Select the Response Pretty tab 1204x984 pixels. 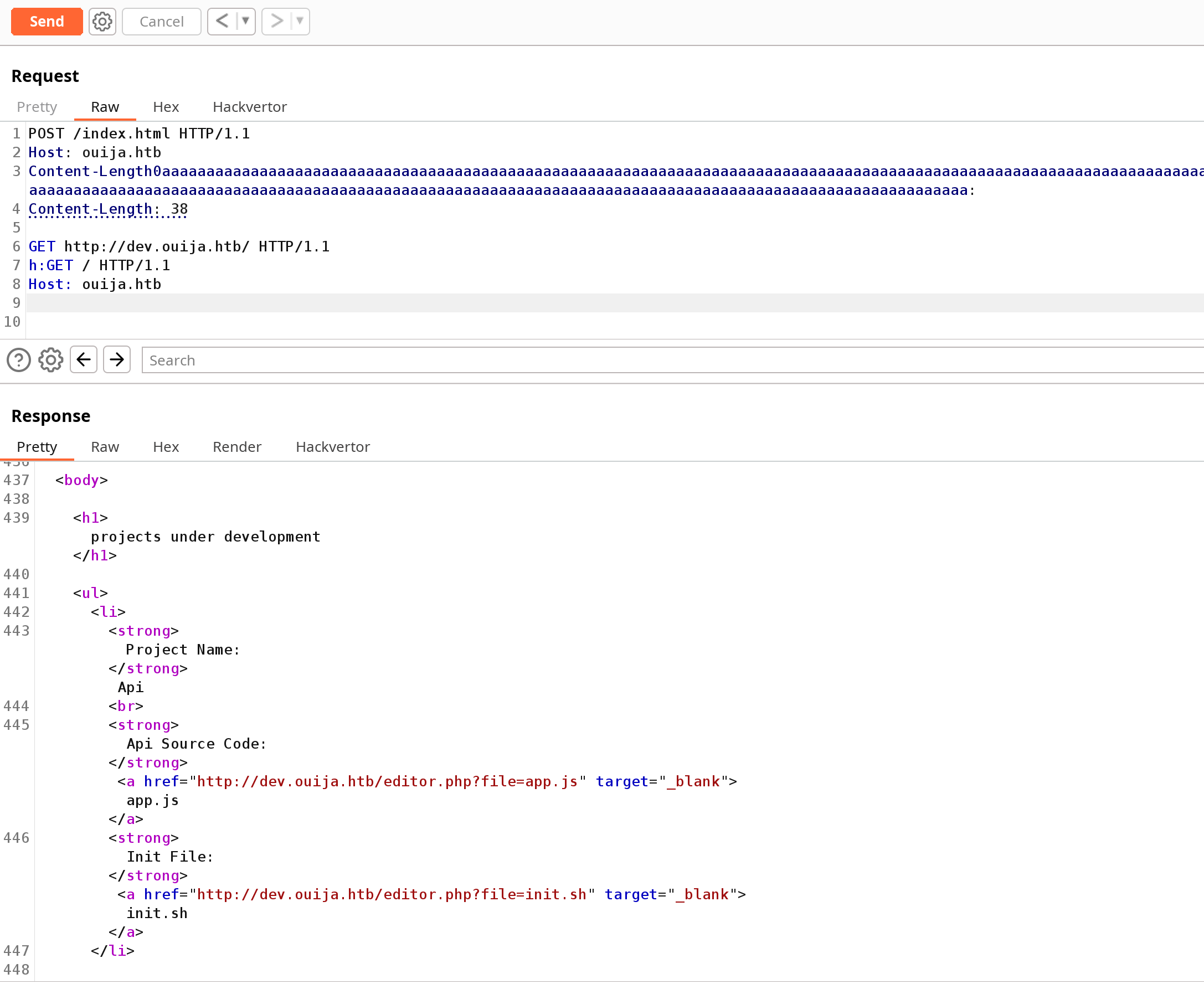point(37,447)
